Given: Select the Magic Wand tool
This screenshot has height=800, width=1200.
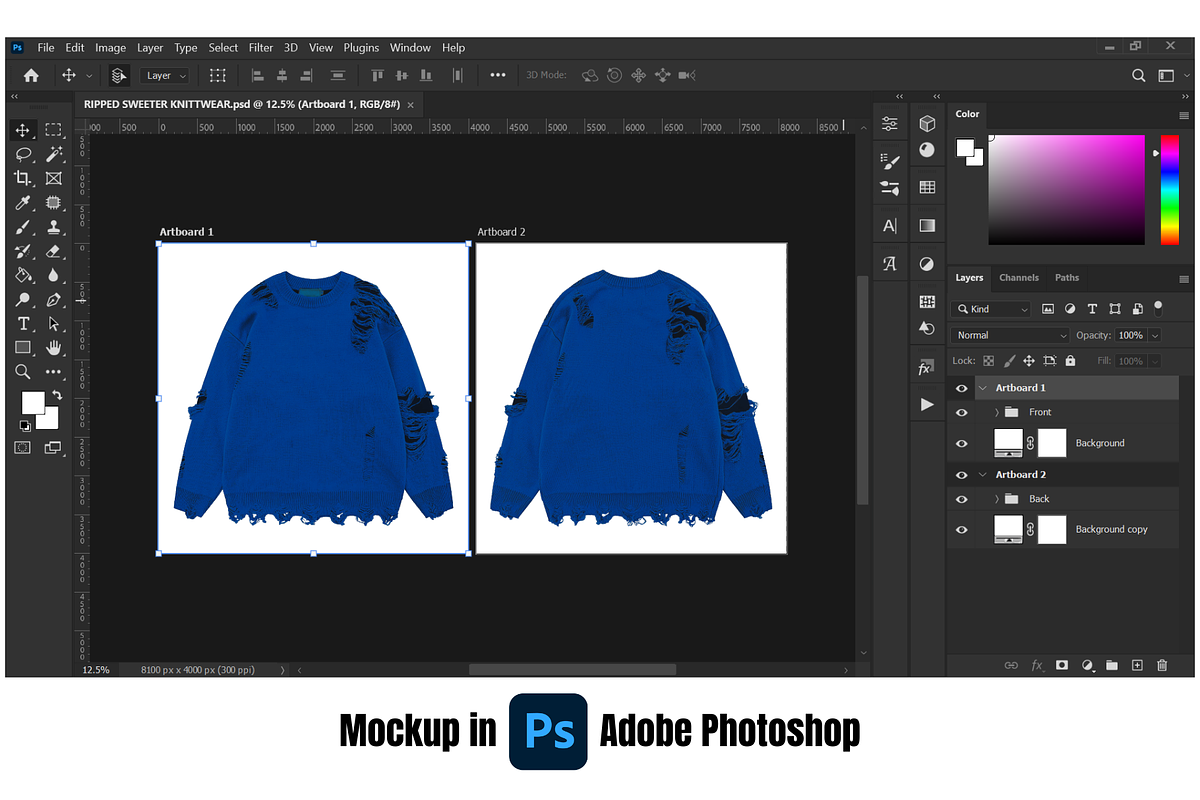Looking at the screenshot, I should 53,154.
